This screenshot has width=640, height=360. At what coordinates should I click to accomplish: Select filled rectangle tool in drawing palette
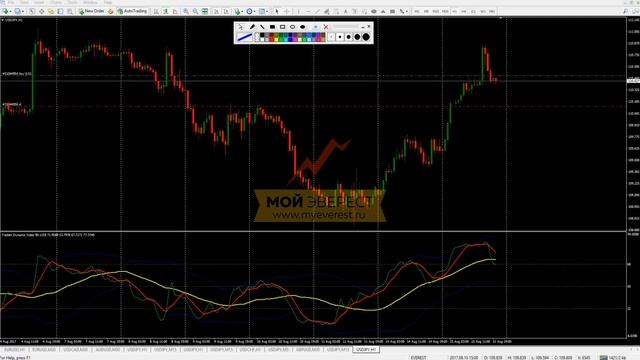(272, 27)
